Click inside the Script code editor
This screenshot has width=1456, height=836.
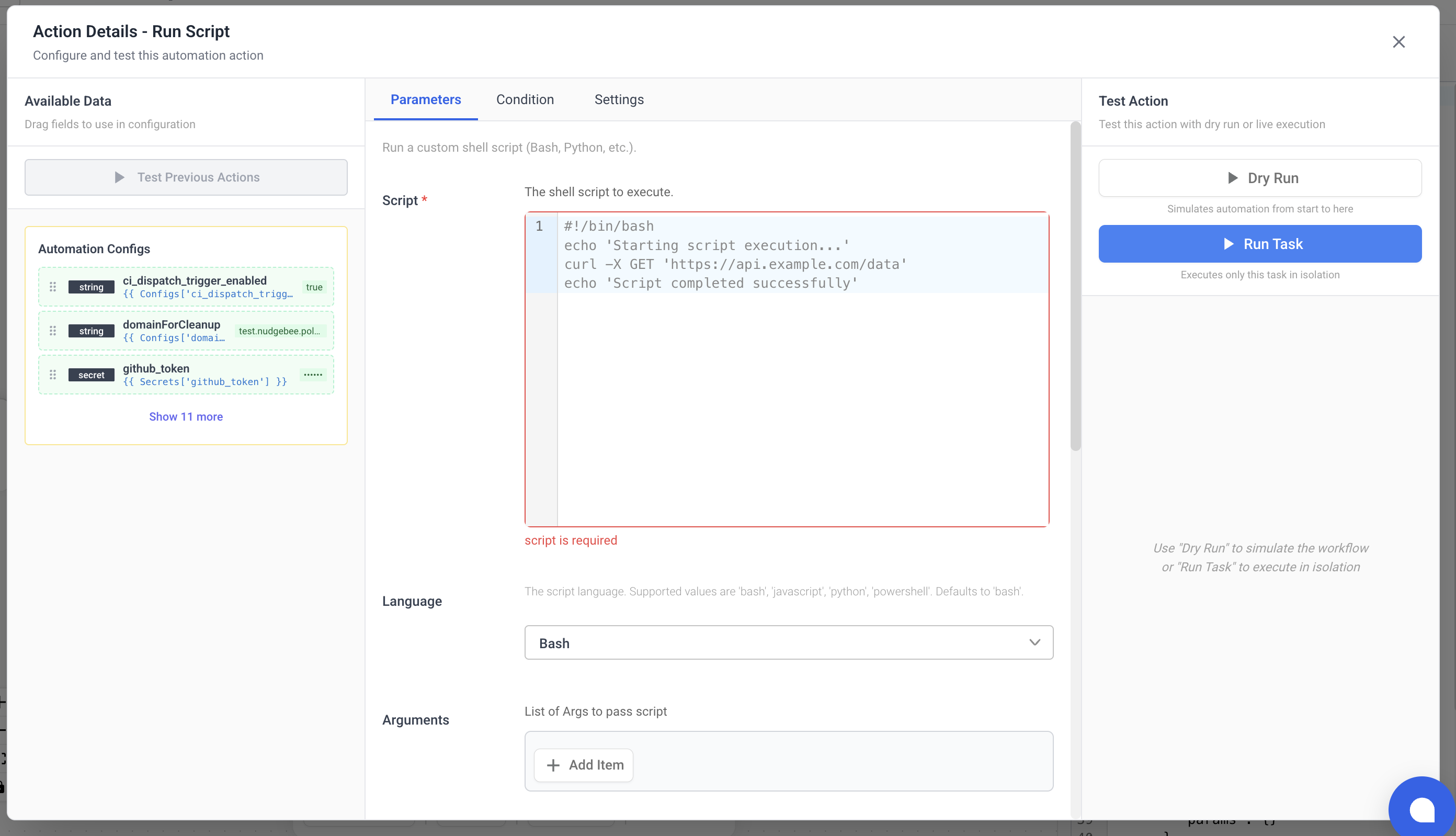point(787,369)
